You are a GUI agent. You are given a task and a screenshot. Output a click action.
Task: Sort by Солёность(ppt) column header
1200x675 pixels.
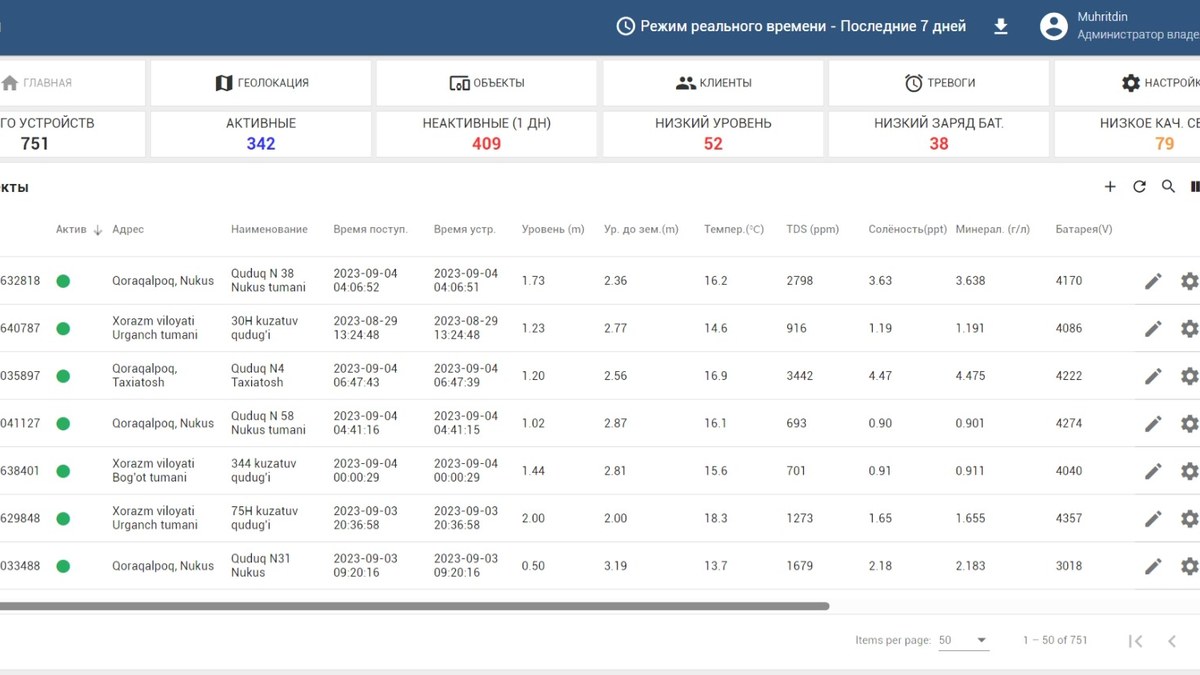(908, 230)
